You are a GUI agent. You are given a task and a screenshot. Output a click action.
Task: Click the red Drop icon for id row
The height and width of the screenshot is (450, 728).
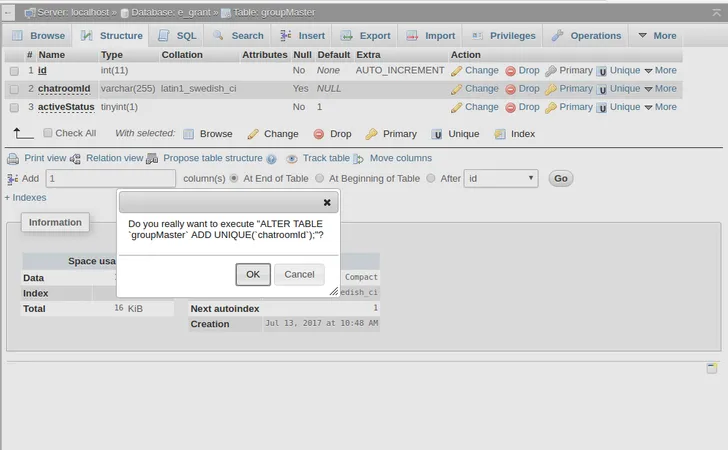click(510, 71)
